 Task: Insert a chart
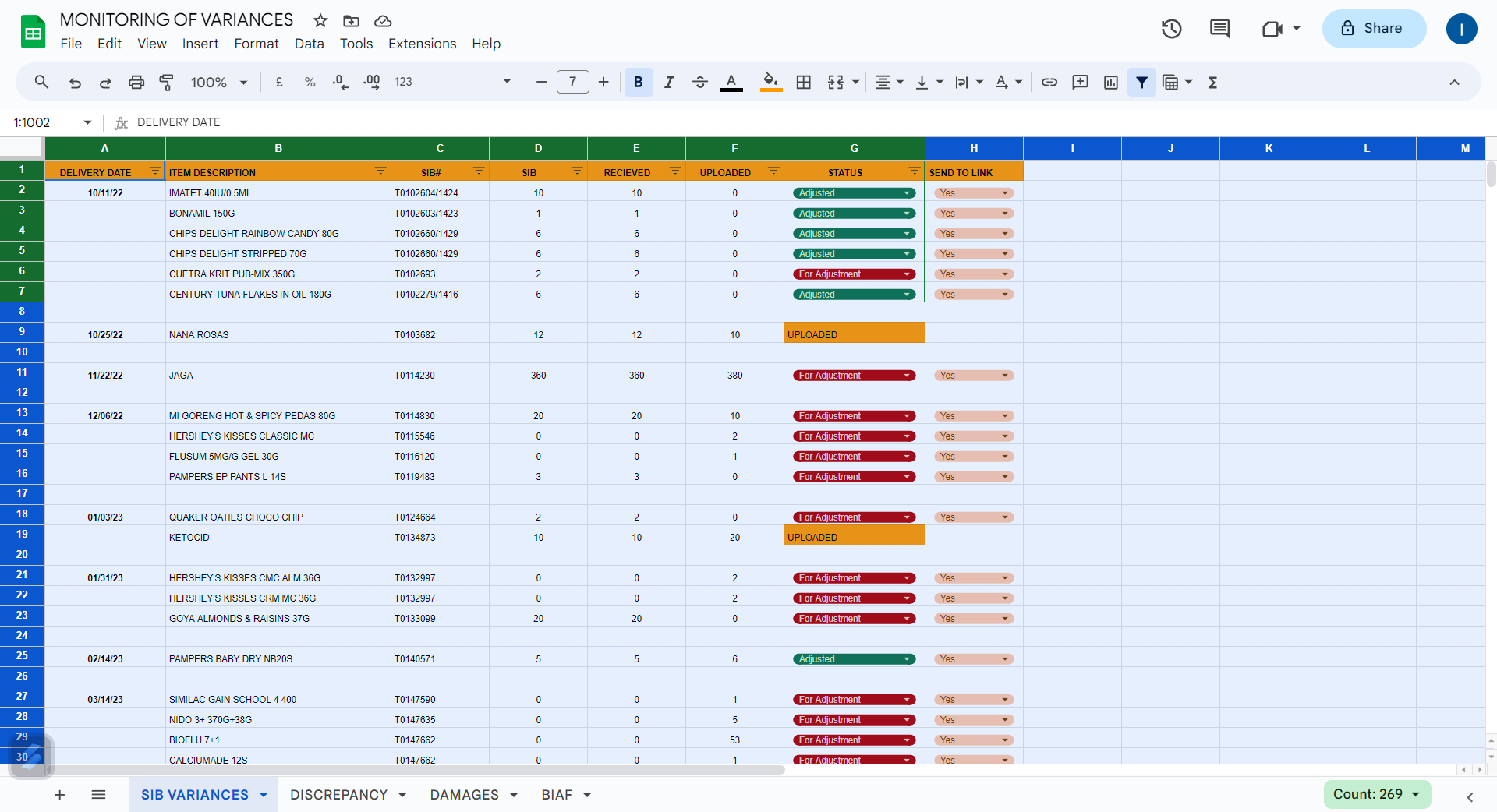click(1111, 82)
